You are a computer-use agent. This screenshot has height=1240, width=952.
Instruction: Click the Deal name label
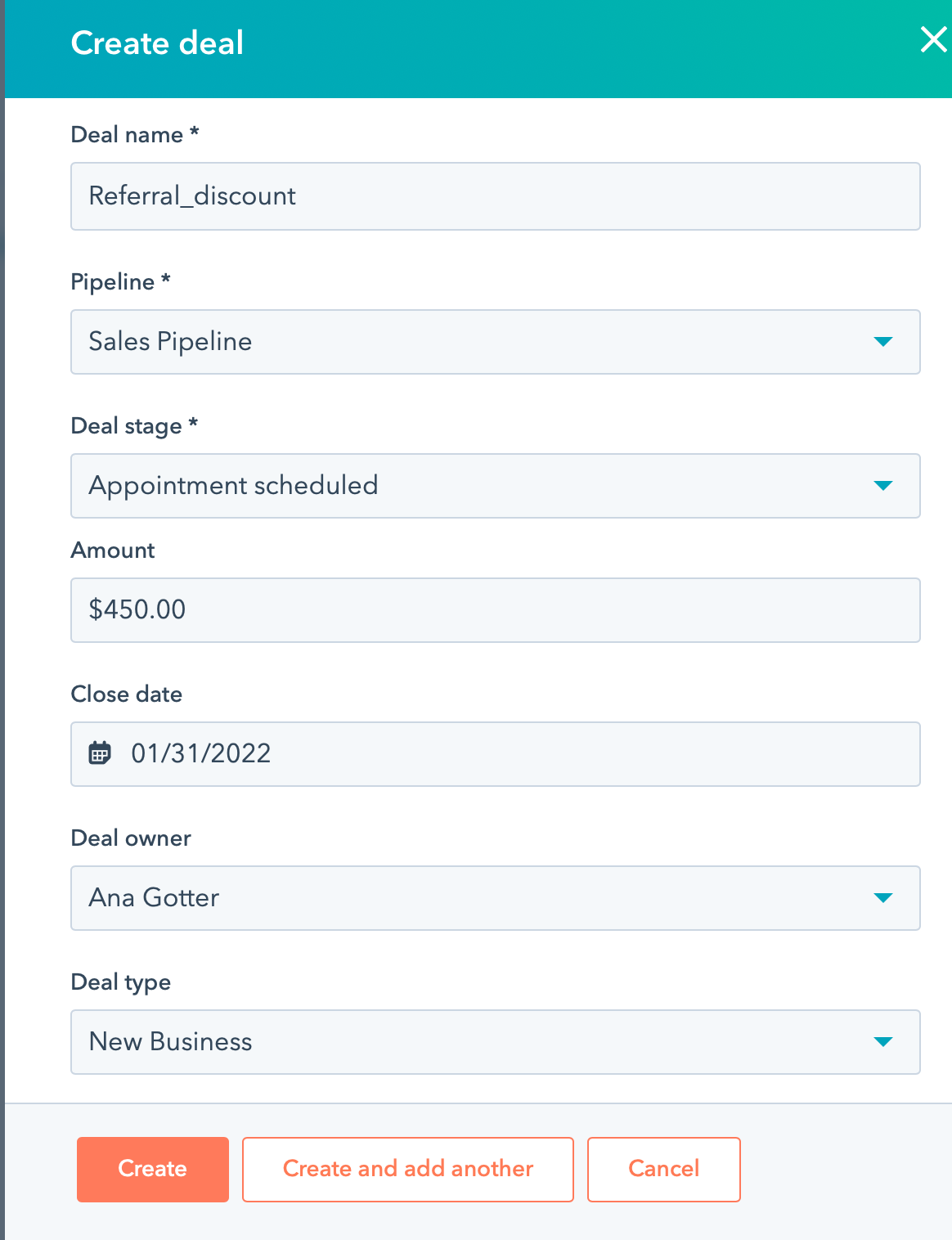[127, 135]
